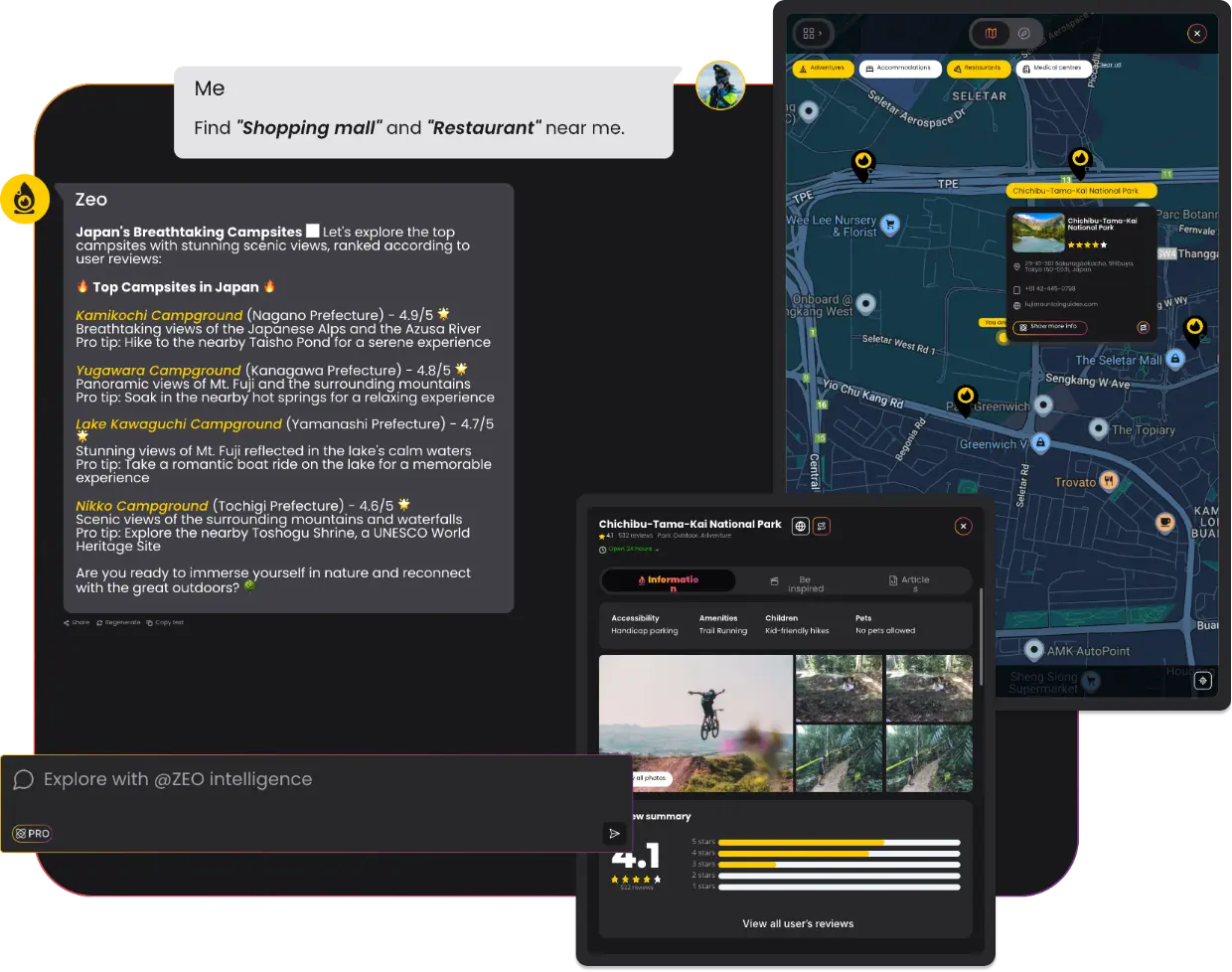Toggle the Medical centres filter chip
This screenshot has width=1232, height=972.
click(x=1053, y=69)
